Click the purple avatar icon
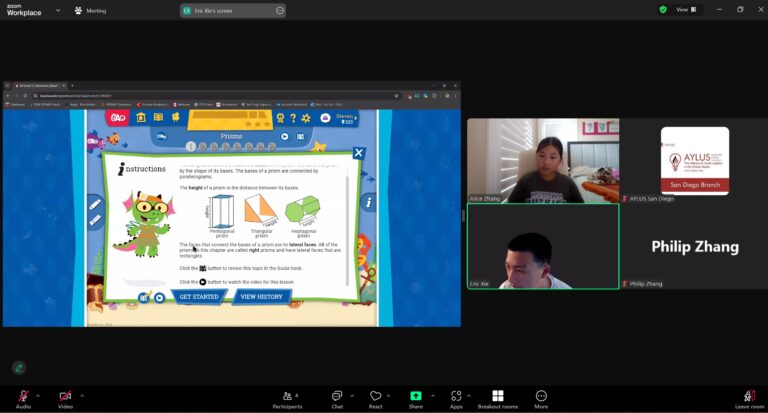 [x=325, y=118]
